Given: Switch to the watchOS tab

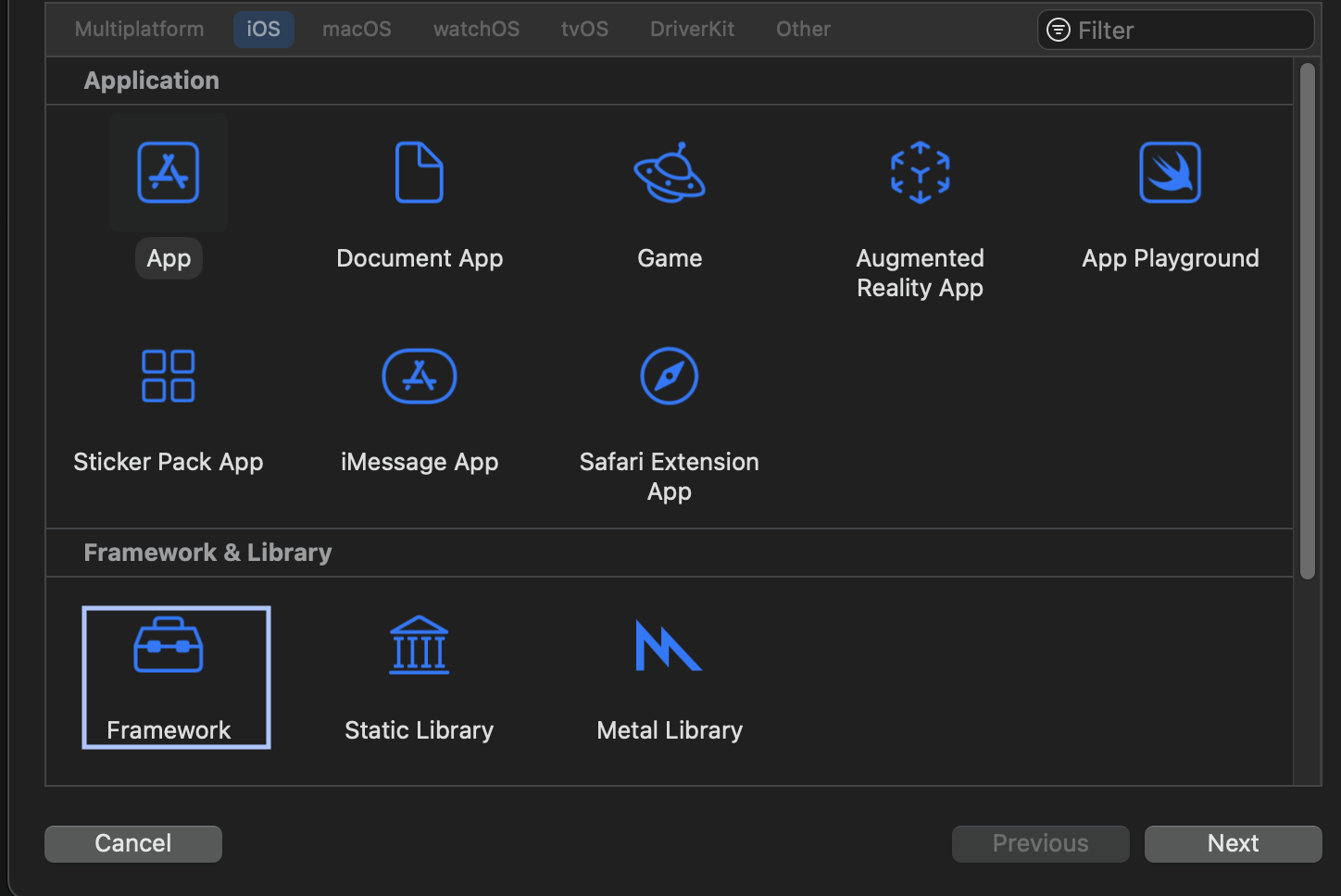Looking at the screenshot, I should pos(477,30).
